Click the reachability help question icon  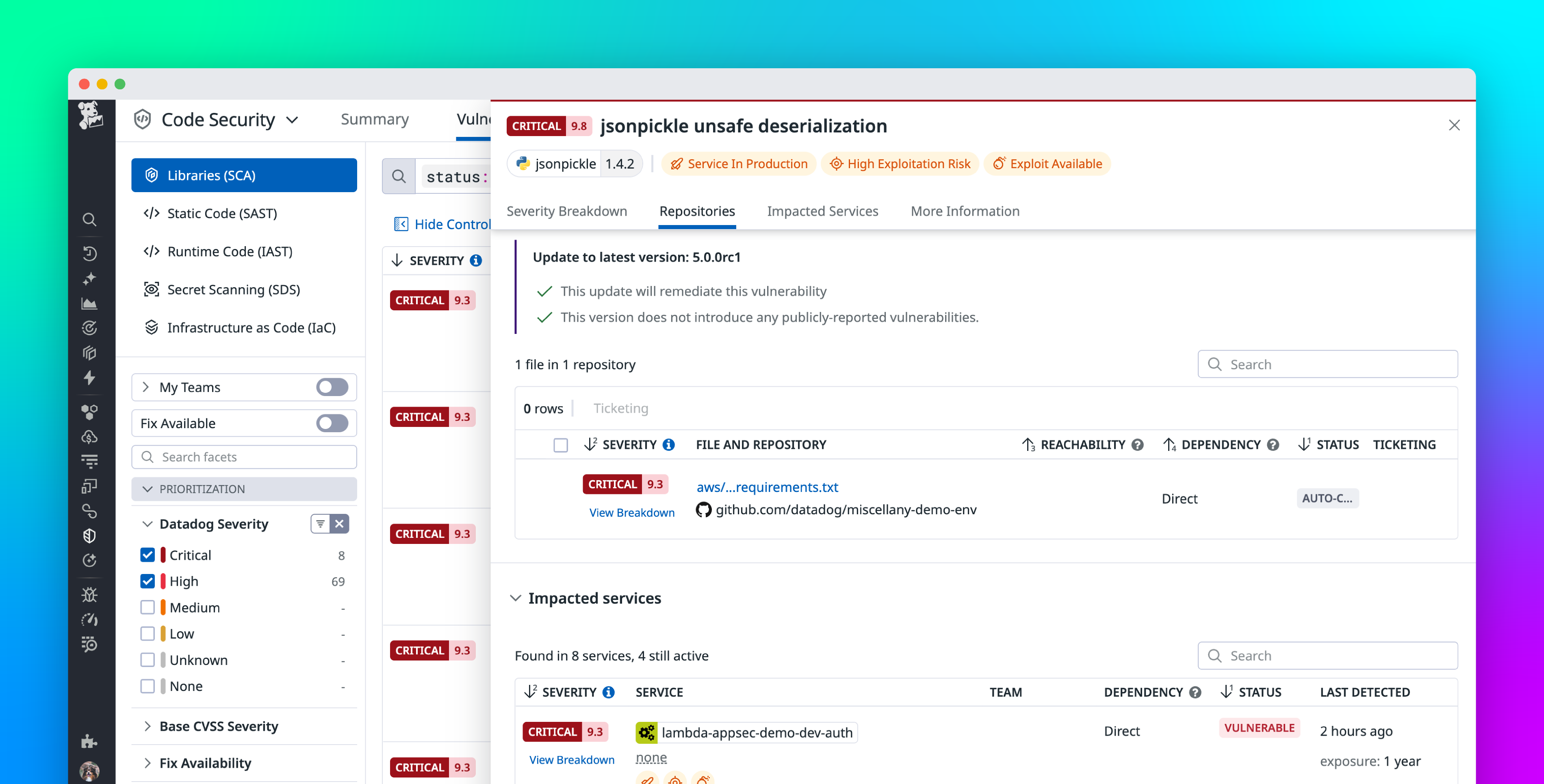[x=1137, y=445]
